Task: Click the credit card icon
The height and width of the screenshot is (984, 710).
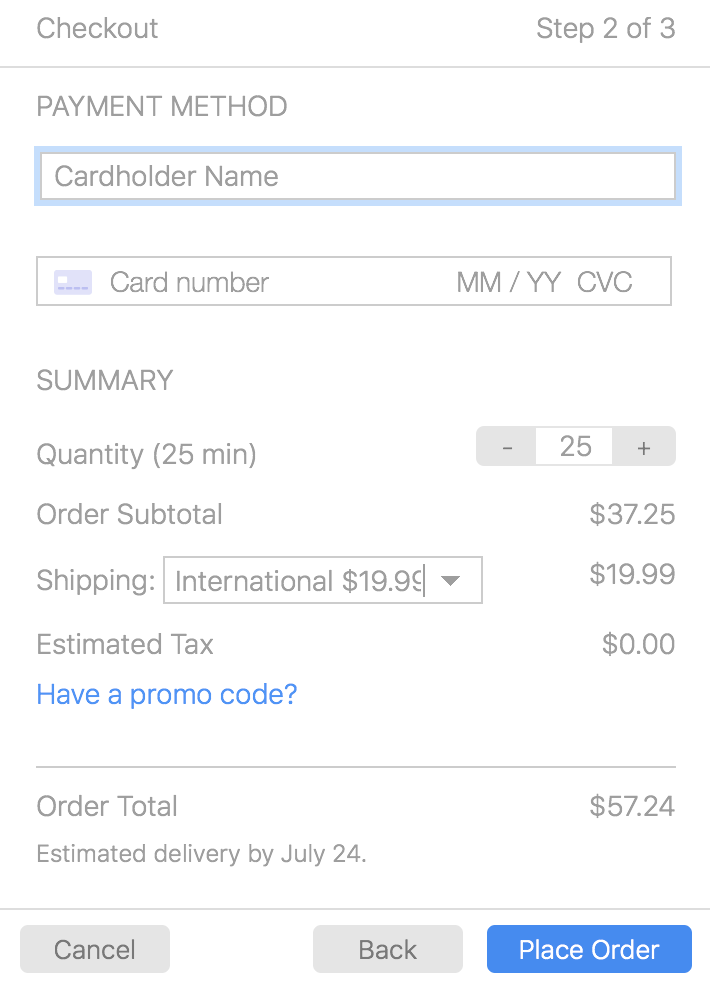Action: (x=73, y=282)
